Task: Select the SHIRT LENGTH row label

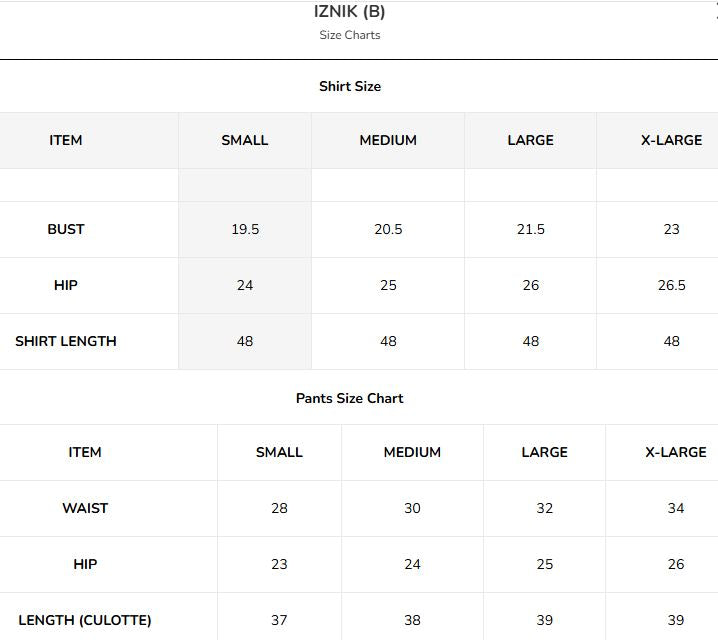Action: (x=66, y=341)
